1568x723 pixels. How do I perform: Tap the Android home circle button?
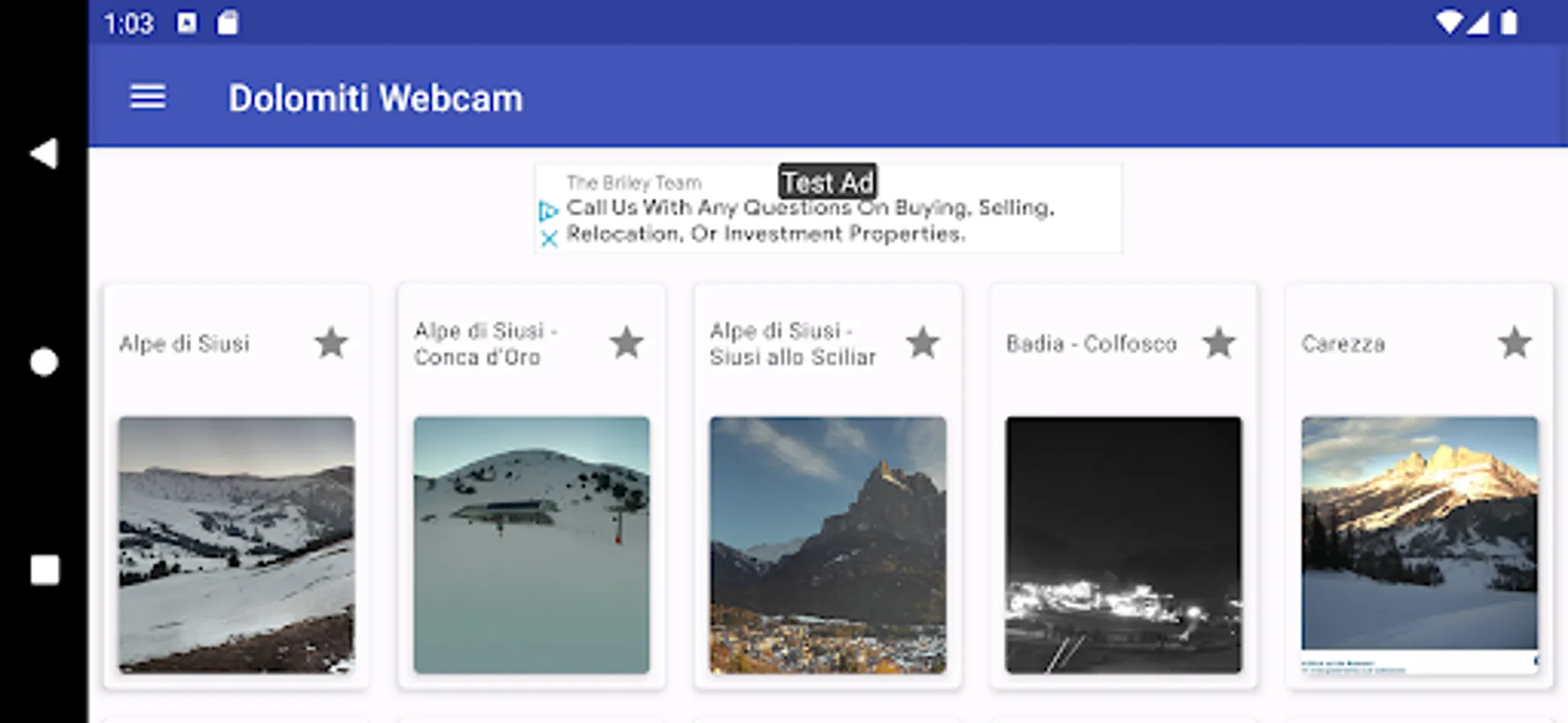coord(44,362)
